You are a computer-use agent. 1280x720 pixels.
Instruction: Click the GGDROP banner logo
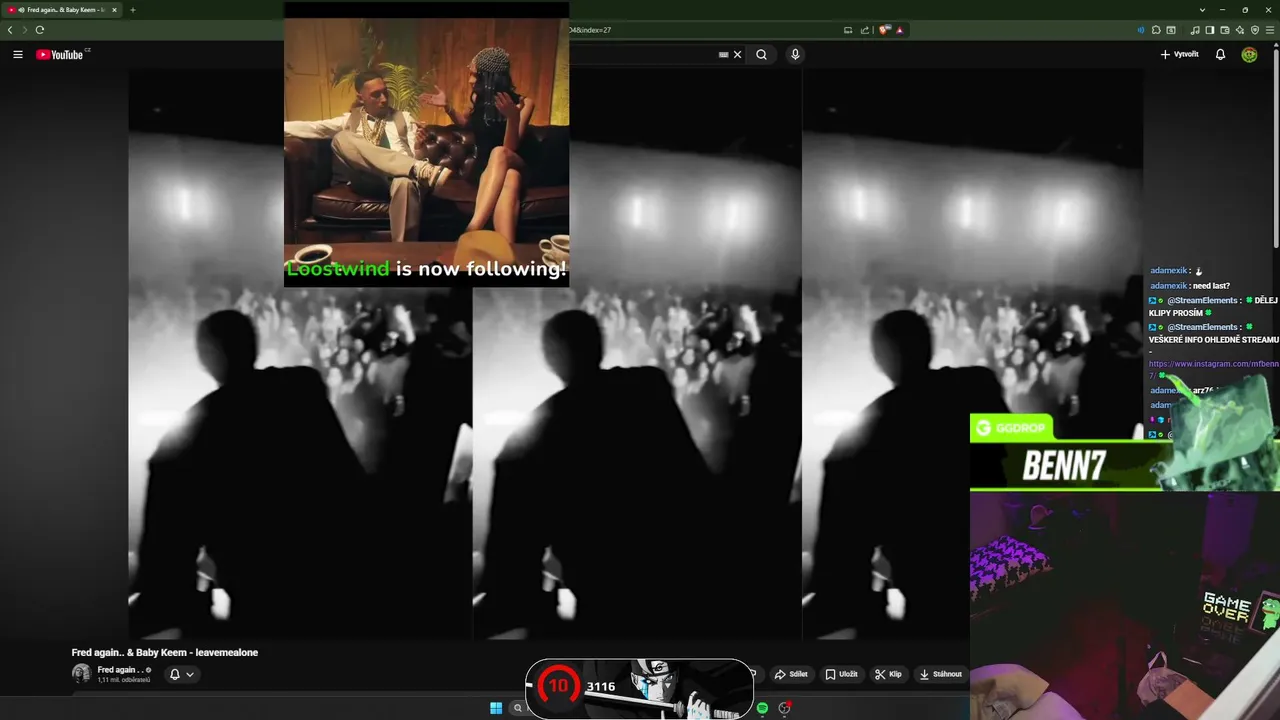pyautogui.click(x=1011, y=428)
